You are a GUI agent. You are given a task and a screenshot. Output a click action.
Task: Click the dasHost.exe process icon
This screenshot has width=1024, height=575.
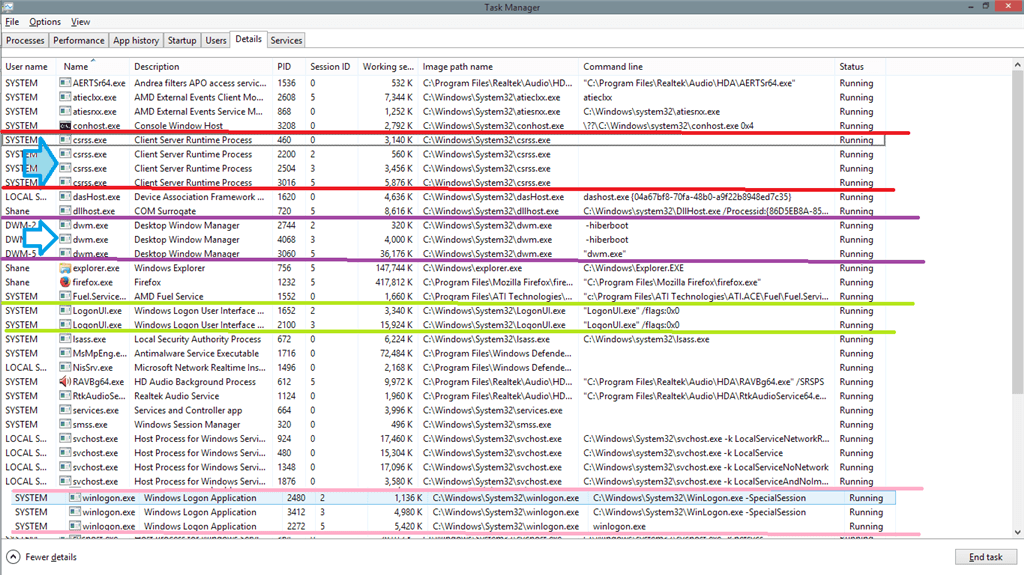pos(65,197)
